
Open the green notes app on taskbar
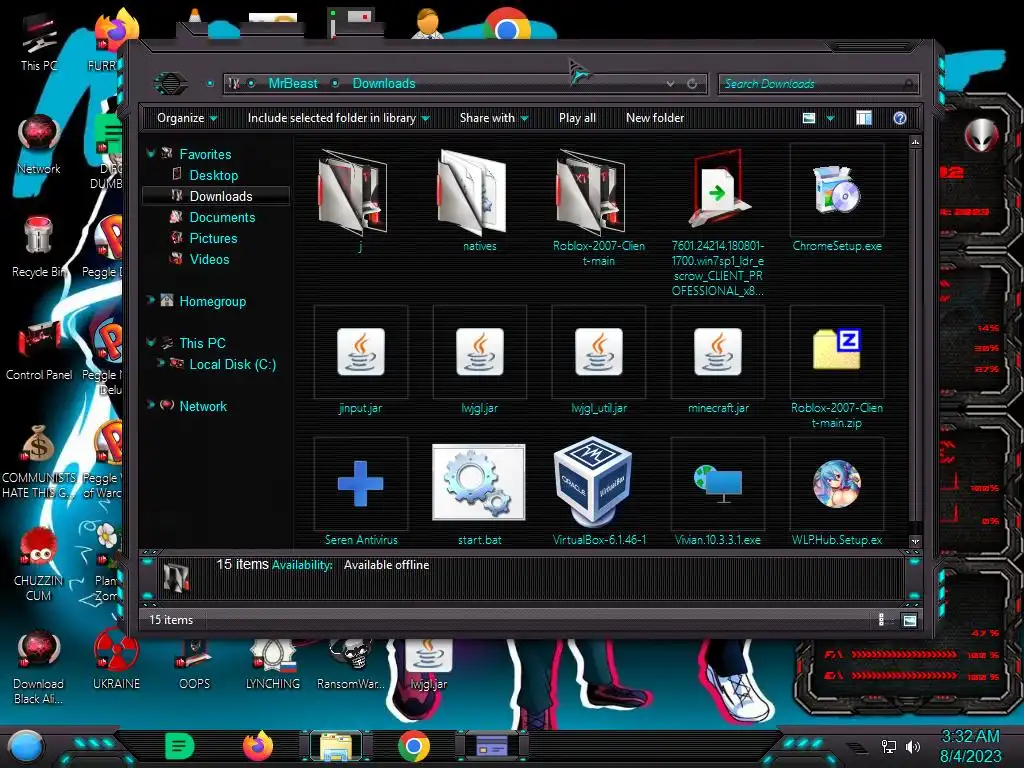pyautogui.click(x=180, y=746)
